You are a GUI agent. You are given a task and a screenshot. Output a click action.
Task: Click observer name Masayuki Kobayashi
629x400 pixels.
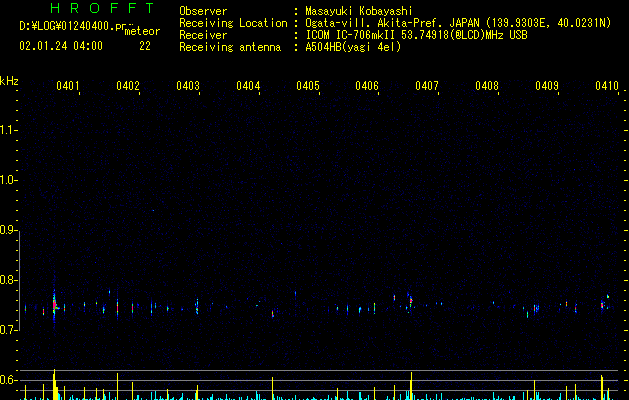coord(359,11)
